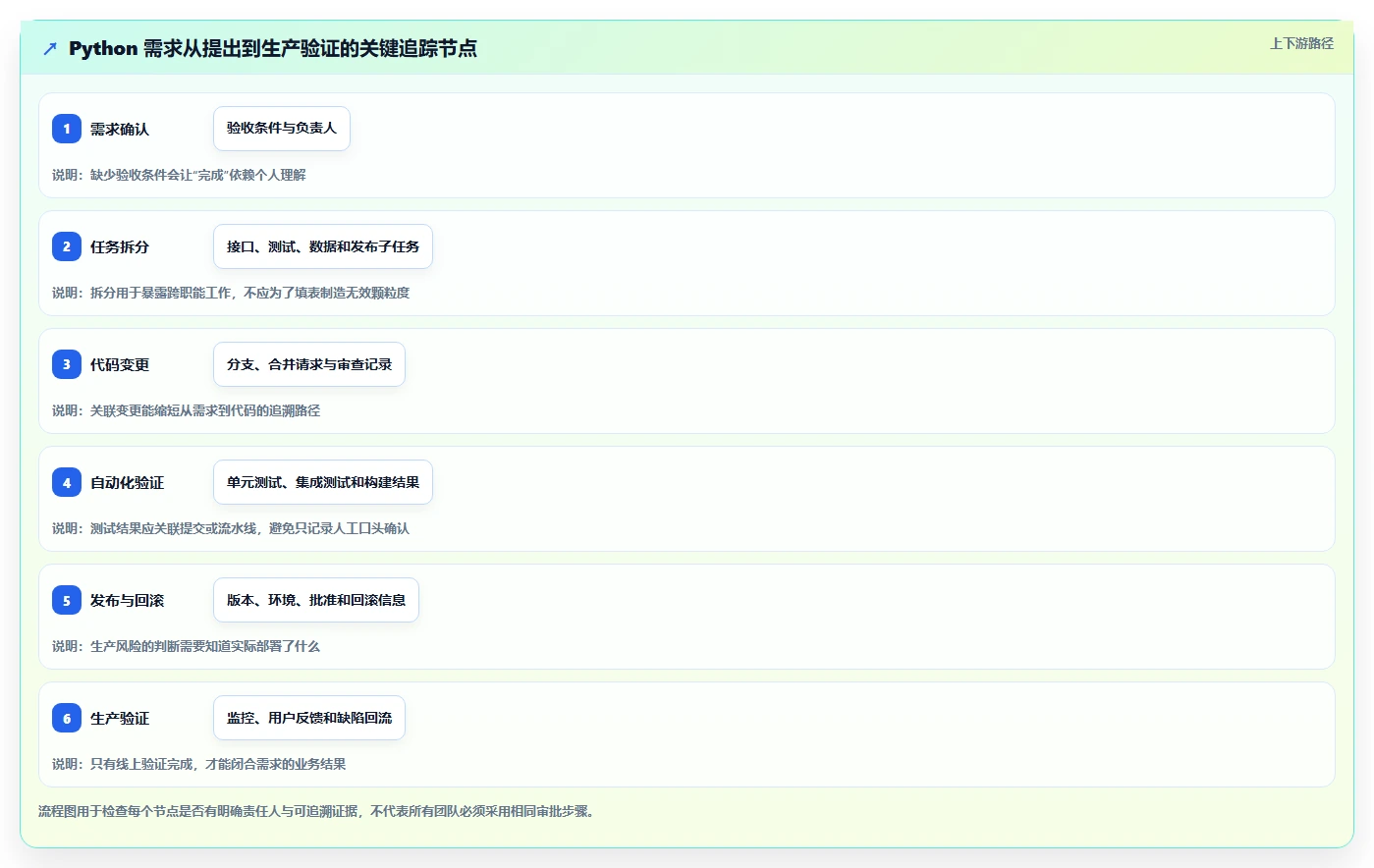
Task: Click step number 5 badge for 发布与回滚
Action: click(67, 600)
